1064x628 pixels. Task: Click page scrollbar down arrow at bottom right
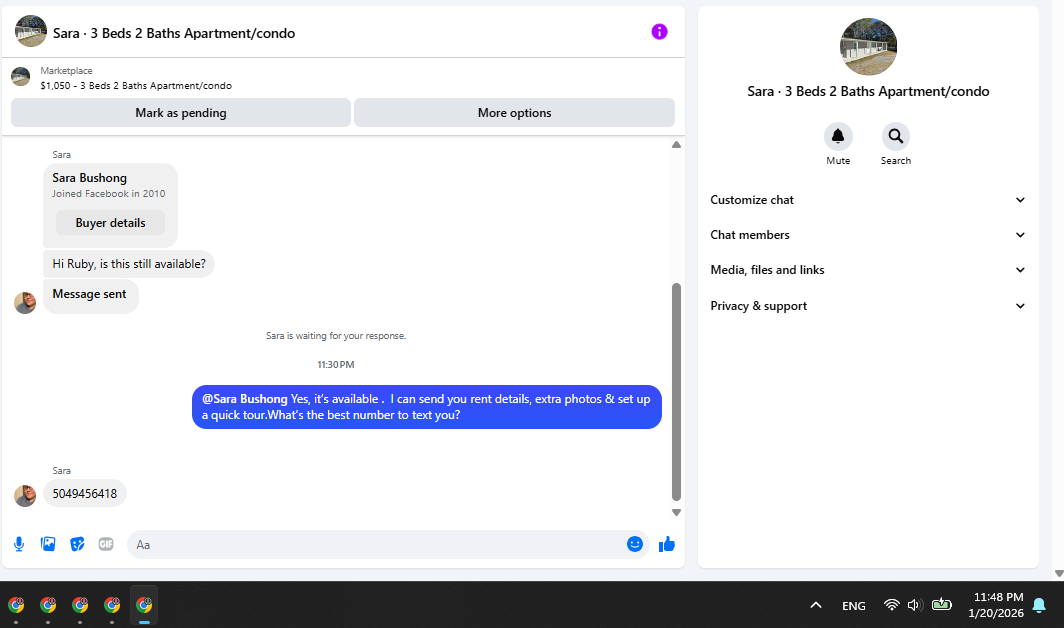1059,574
